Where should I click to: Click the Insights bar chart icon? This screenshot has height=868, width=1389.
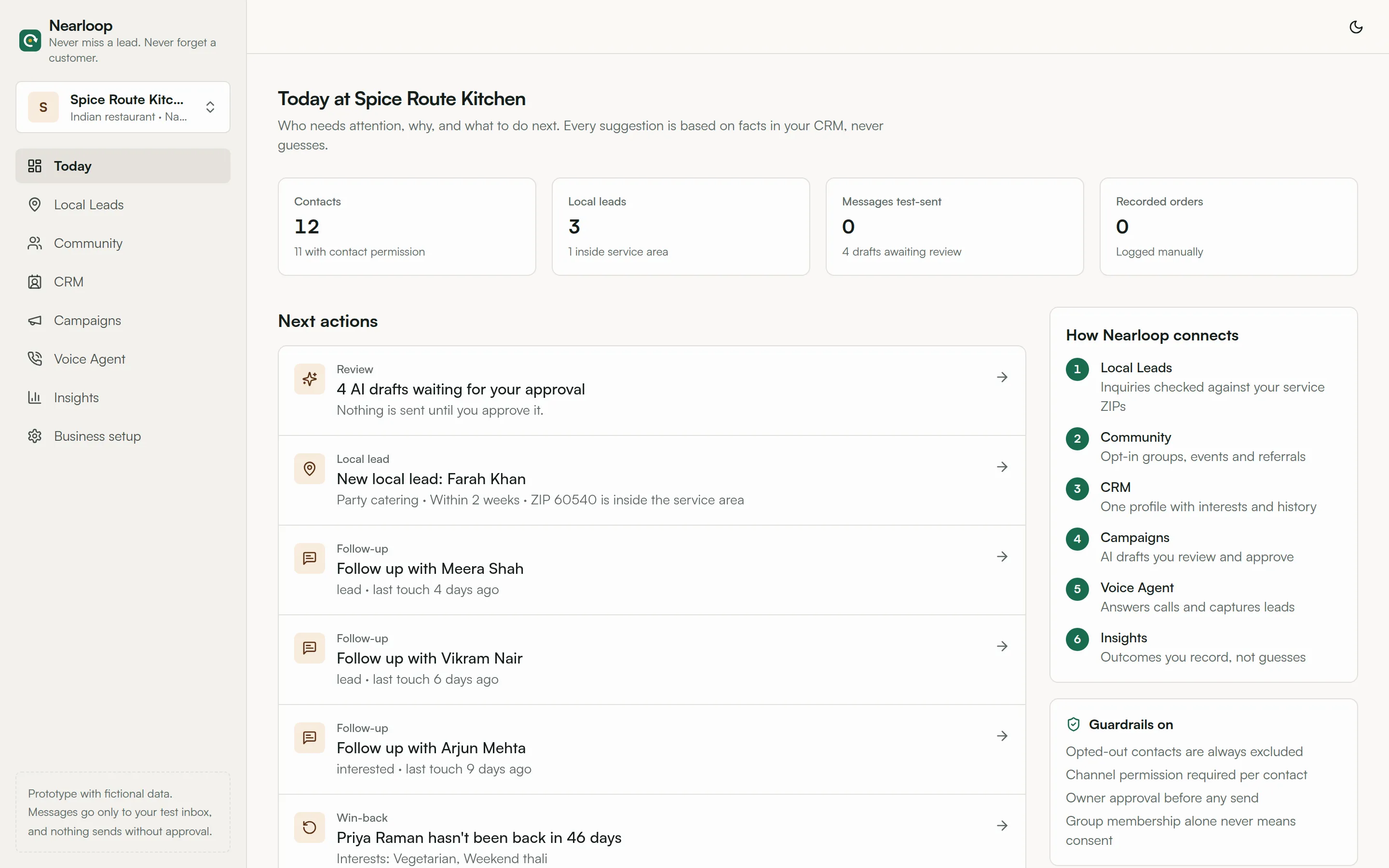[x=35, y=397]
